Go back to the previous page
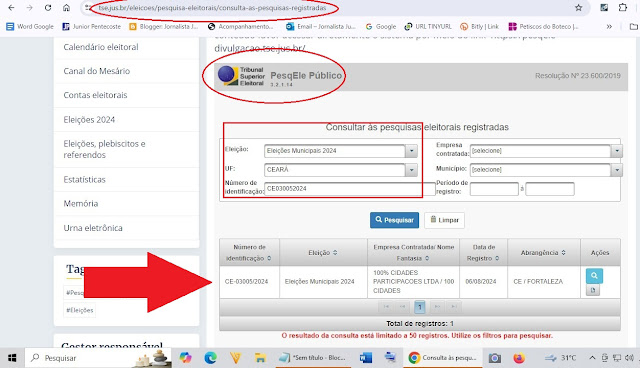The height and width of the screenshot is (368, 640). click(x=11, y=8)
